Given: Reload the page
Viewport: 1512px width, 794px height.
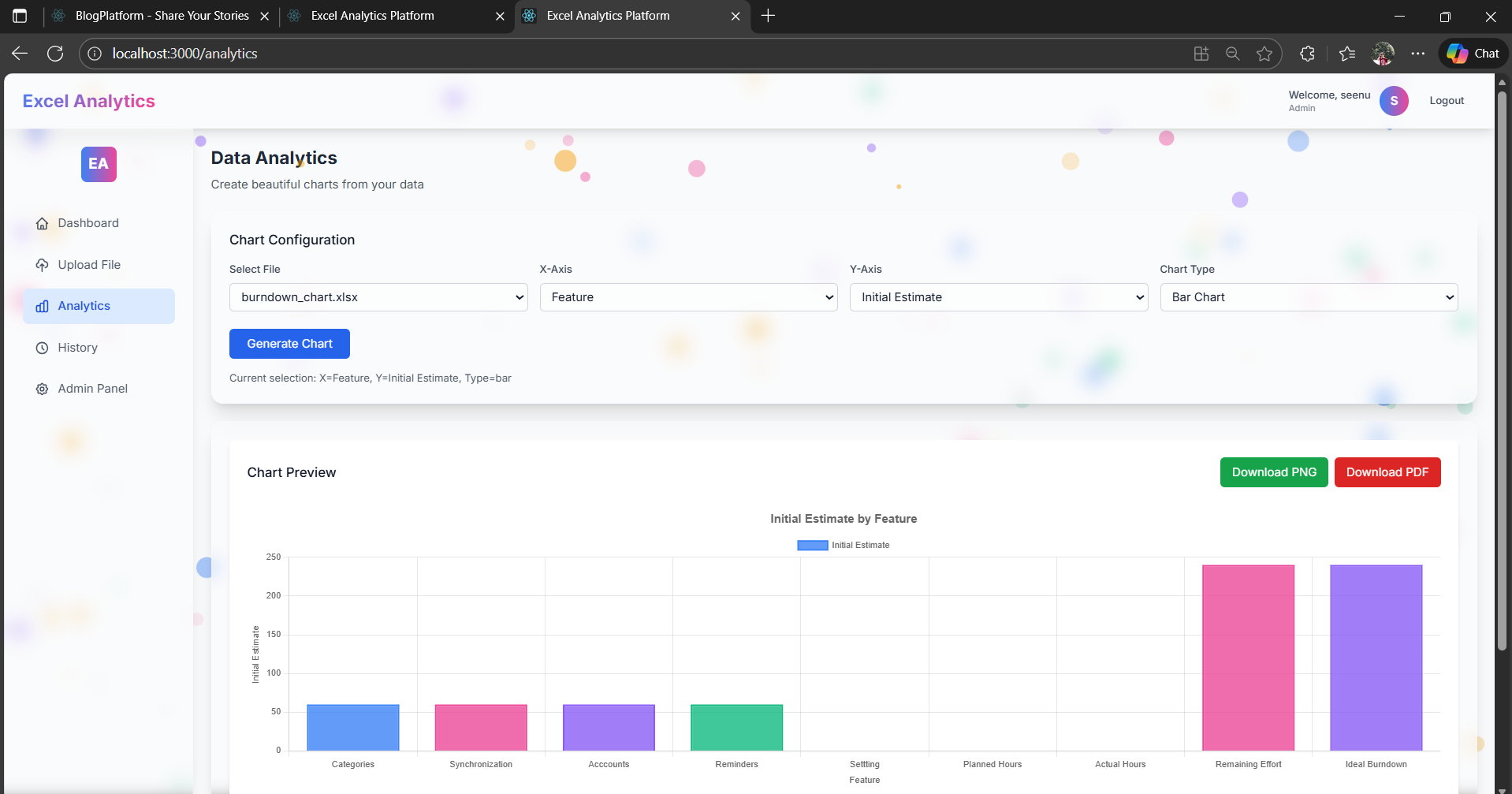Looking at the screenshot, I should coord(55,54).
